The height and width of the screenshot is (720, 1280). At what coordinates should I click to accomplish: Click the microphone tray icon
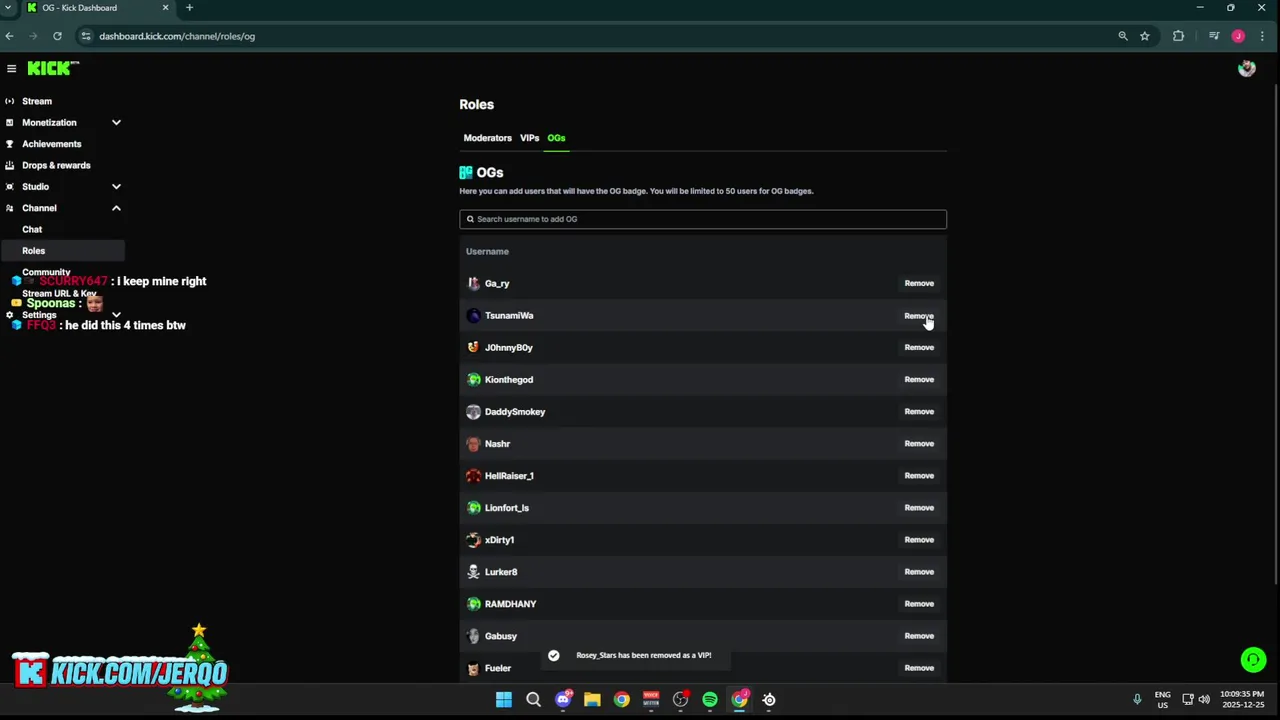(1137, 699)
